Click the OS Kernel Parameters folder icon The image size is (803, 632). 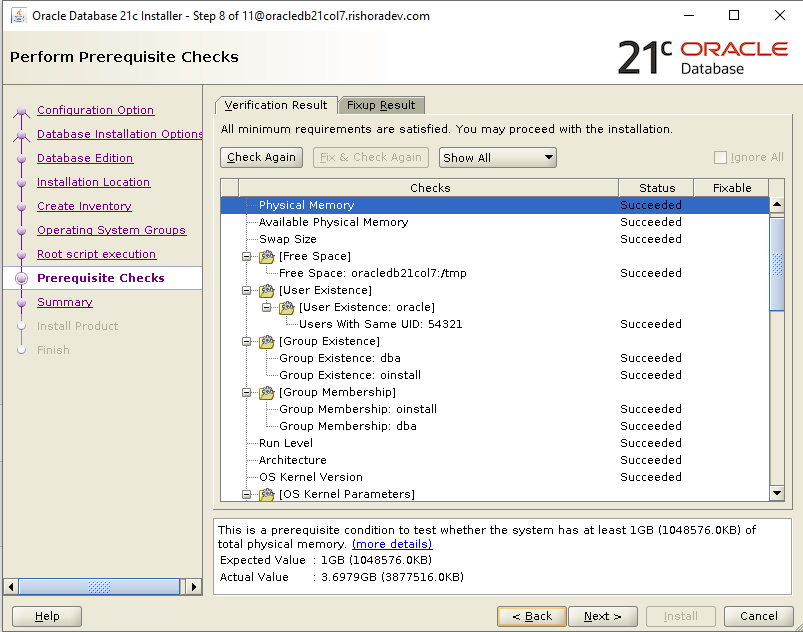pyautogui.click(x=267, y=494)
